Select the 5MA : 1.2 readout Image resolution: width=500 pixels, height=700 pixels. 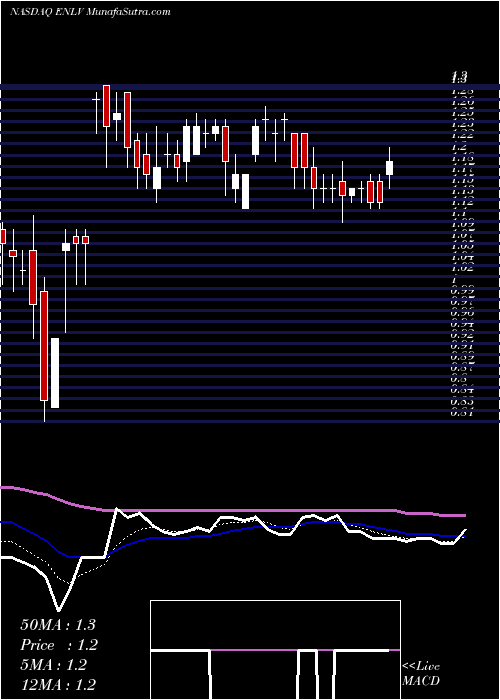[54, 665]
